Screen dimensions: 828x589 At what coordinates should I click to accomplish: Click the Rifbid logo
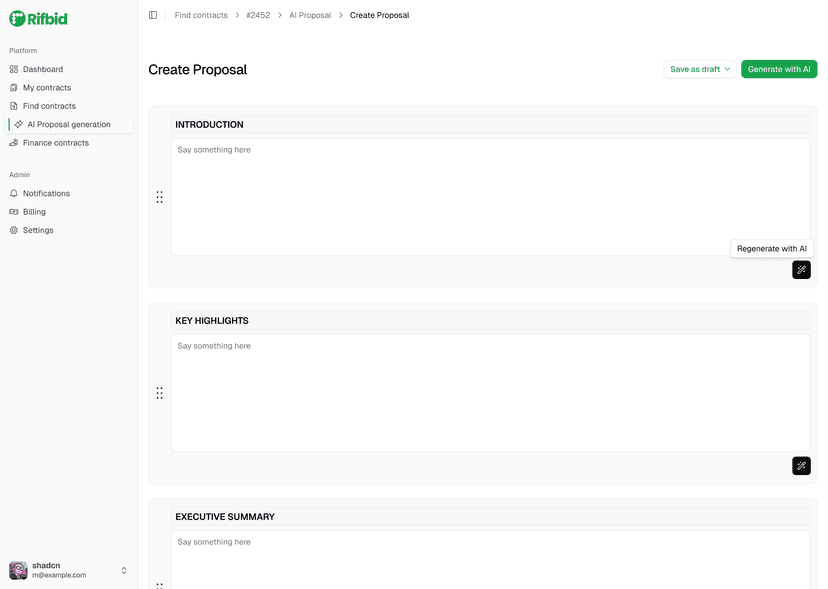(x=38, y=18)
